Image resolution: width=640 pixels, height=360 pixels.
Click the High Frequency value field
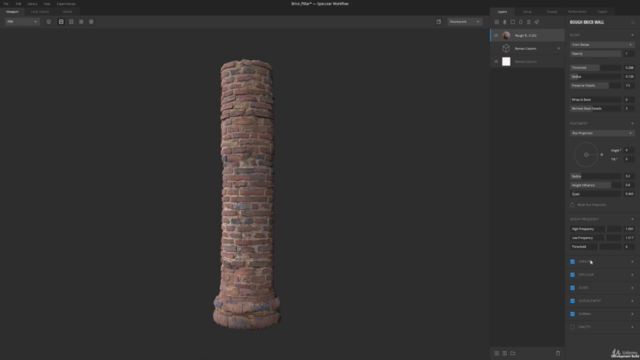[x=629, y=229]
